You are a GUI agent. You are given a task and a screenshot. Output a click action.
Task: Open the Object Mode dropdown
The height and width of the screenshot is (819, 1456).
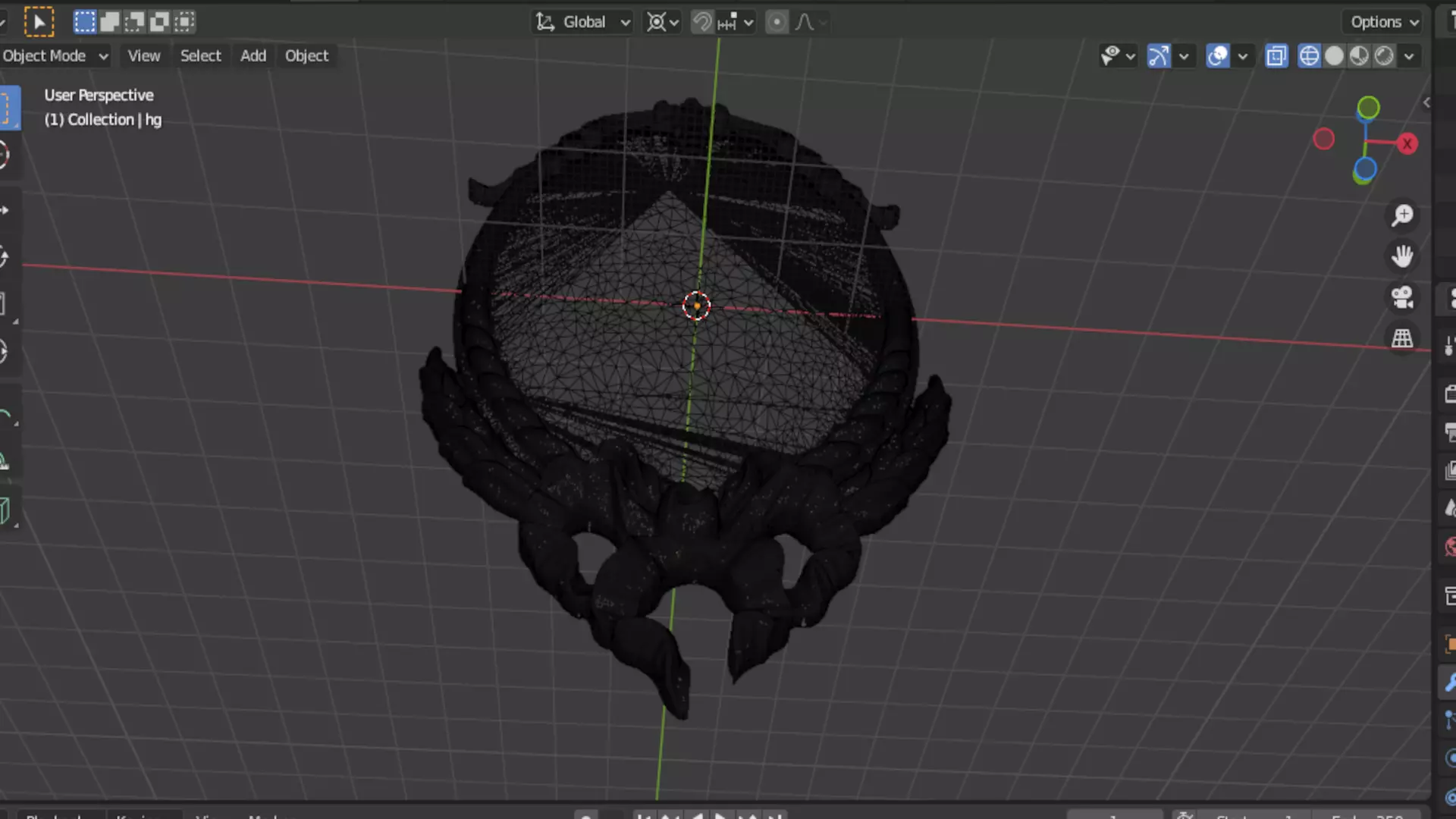pos(55,55)
